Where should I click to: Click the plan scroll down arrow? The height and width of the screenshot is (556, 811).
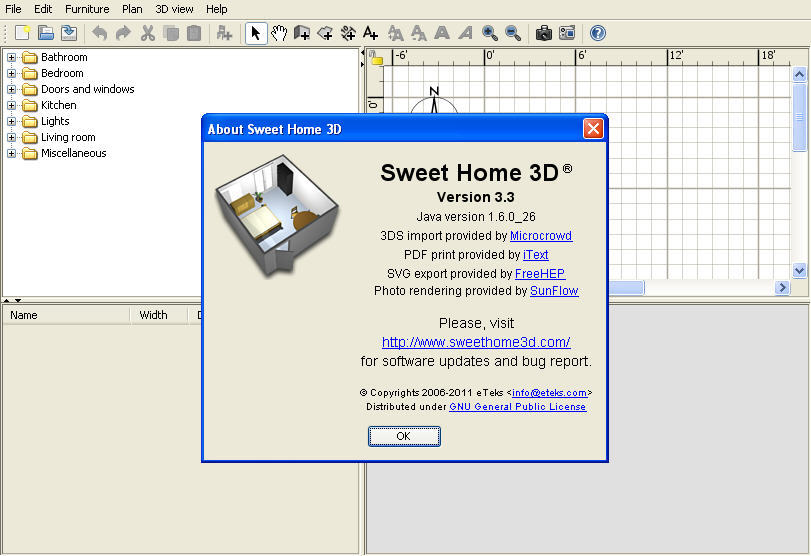[x=799, y=270]
